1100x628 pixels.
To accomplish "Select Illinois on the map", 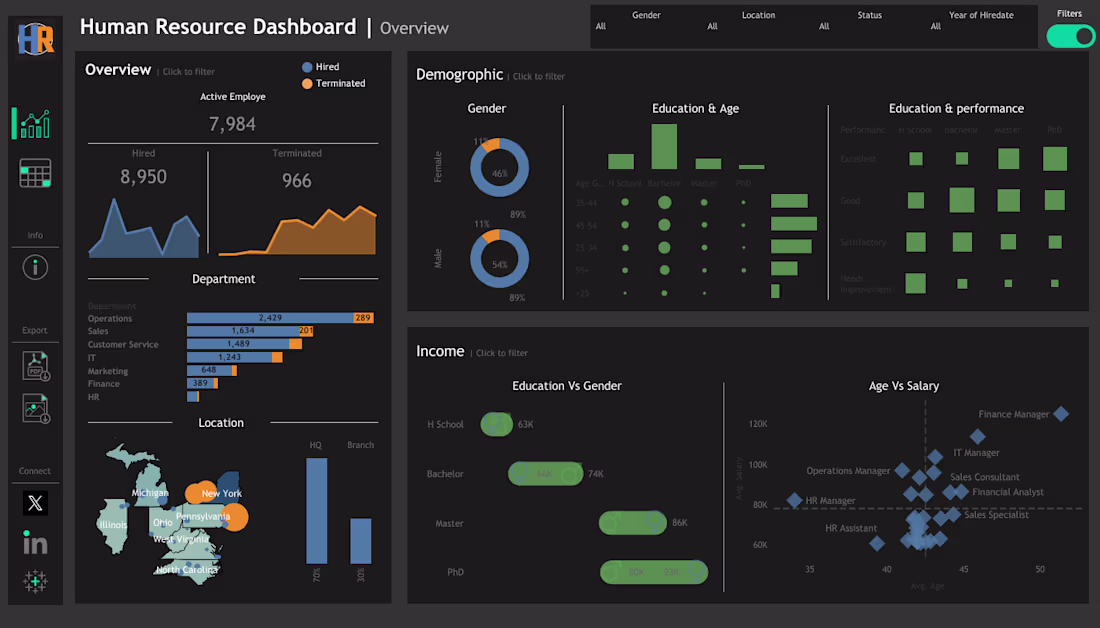I will [x=113, y=525].
